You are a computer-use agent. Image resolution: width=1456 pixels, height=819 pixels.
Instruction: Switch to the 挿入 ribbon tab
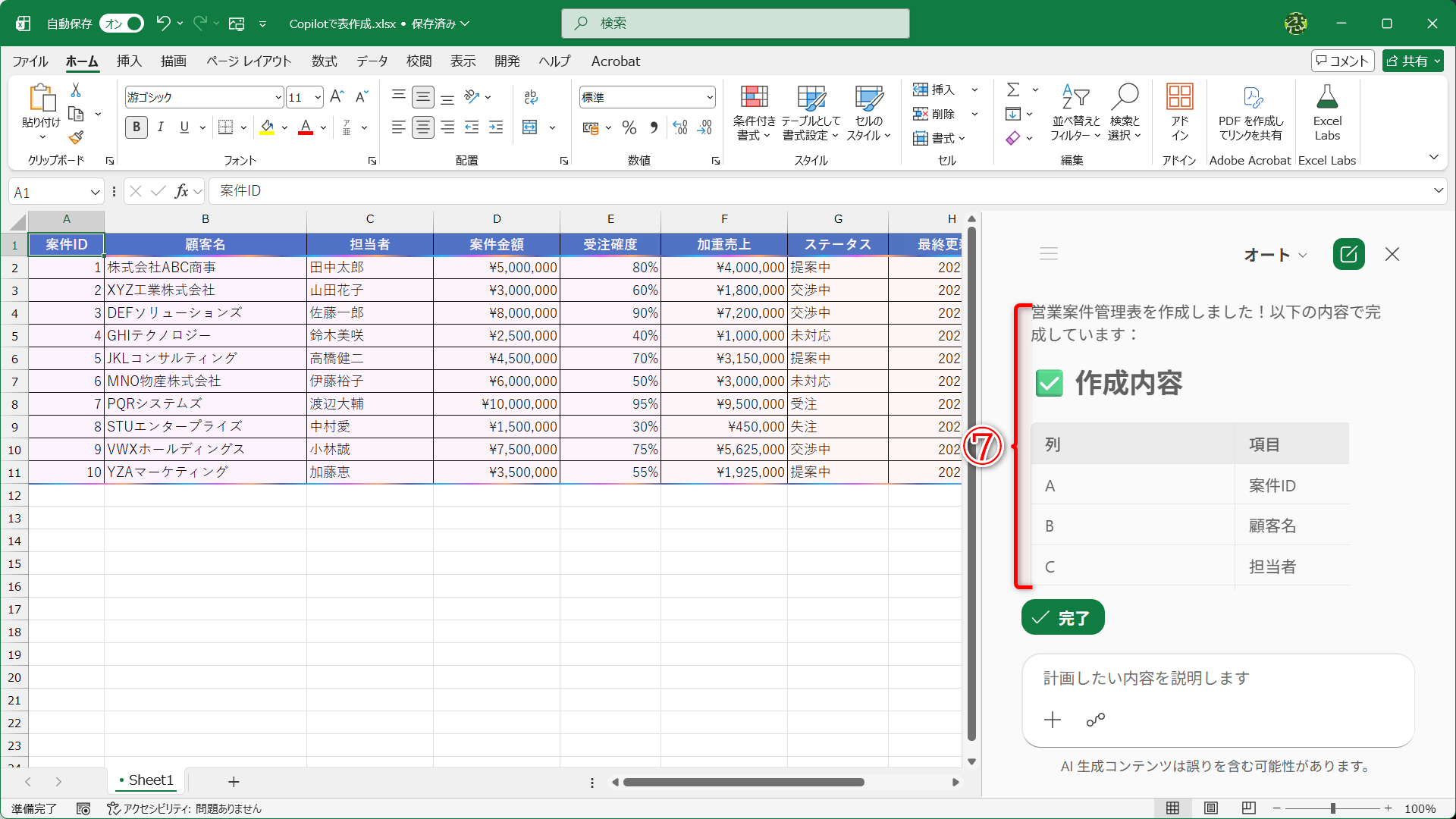129,61
